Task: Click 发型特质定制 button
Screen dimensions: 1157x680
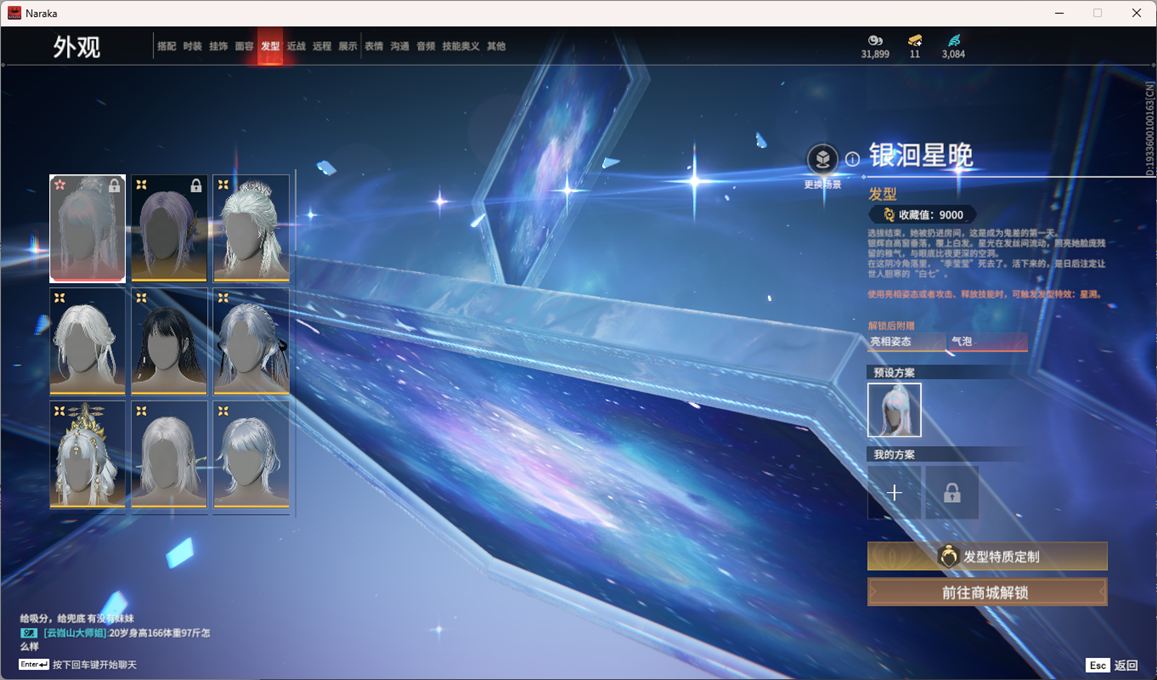Action: pyautogui.click(x=987, y=557)
